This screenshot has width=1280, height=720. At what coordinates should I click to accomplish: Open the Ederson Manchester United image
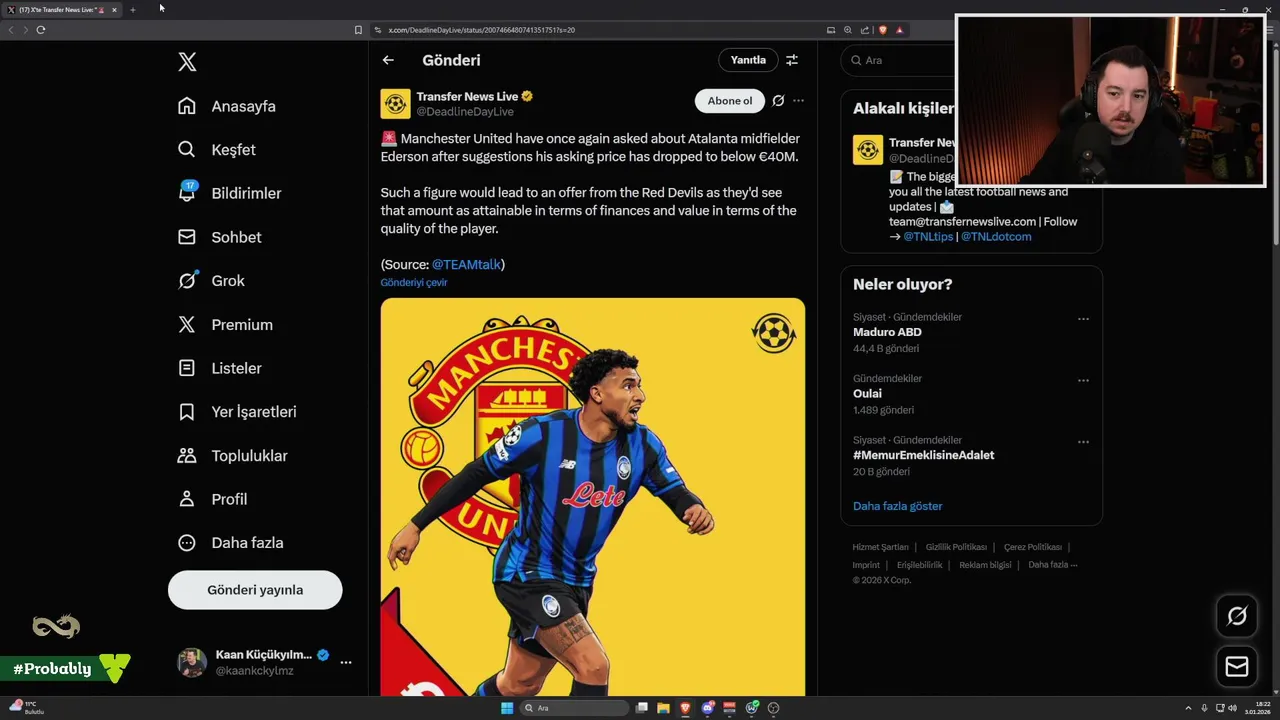pyautogui.click(x=592, y=497)
